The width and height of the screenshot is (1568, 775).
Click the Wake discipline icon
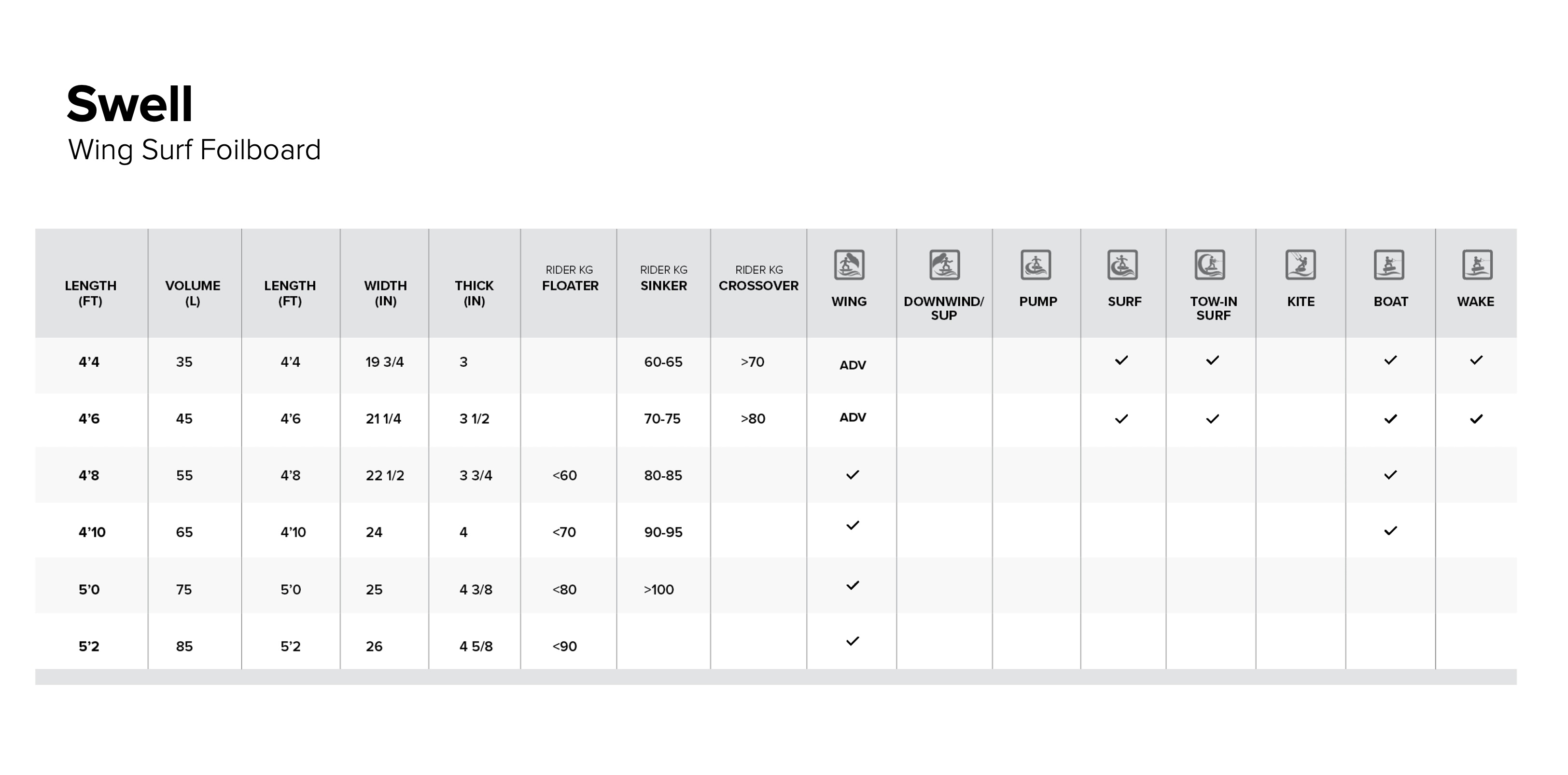[x=1477, y=264]
